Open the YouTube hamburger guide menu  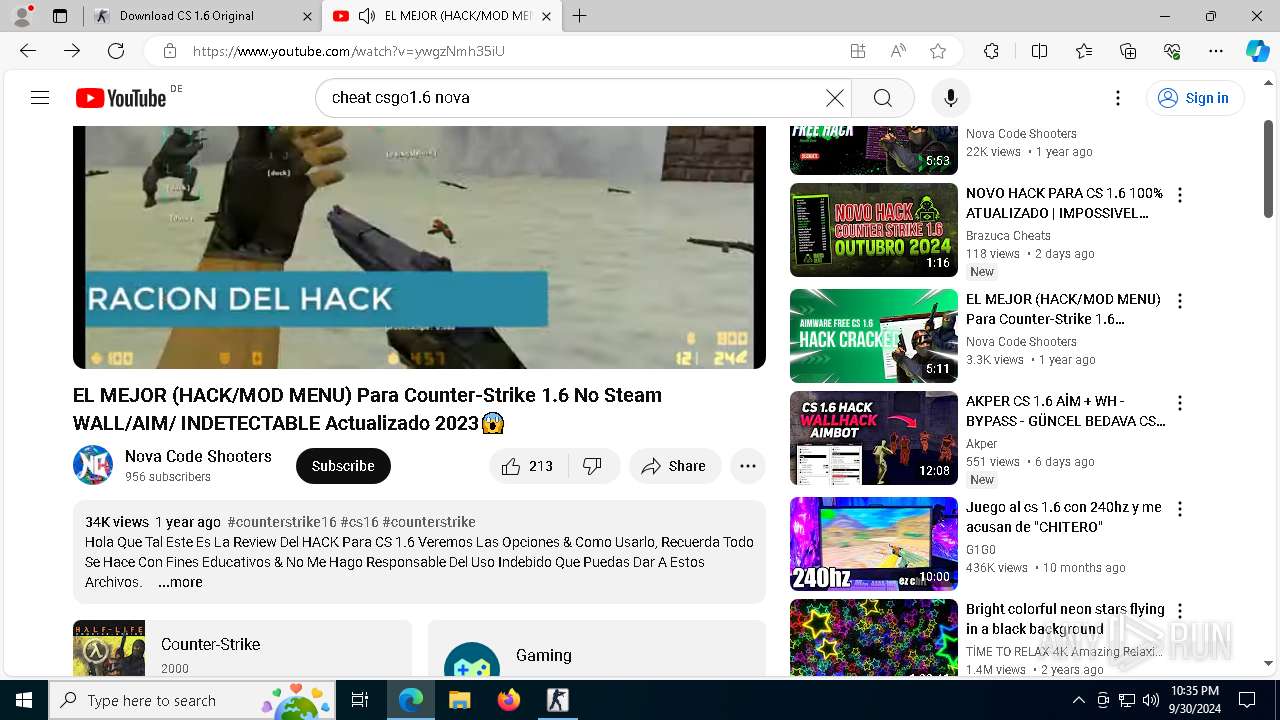pos(40,98)
